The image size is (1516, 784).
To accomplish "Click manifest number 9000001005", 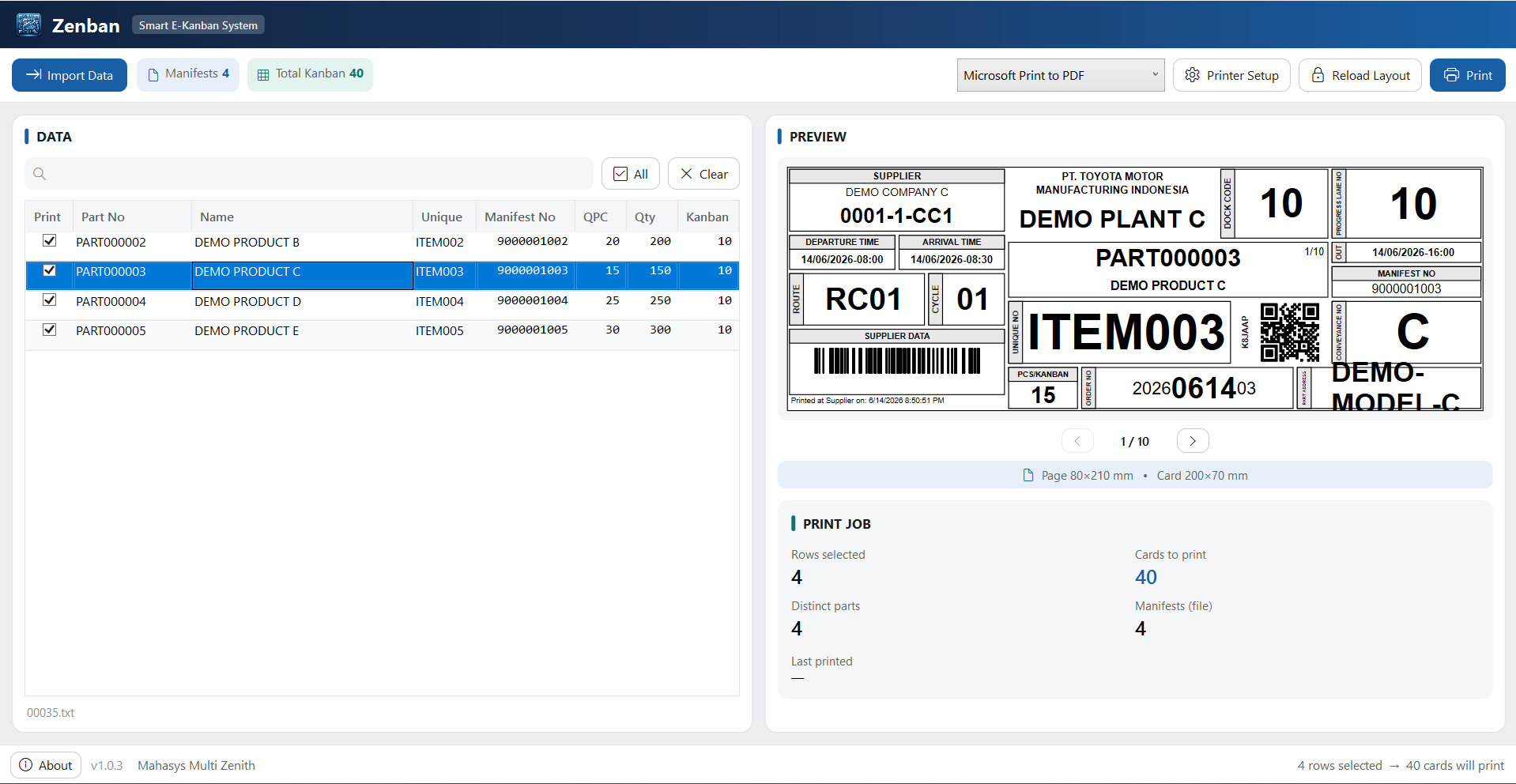I will point(533,330).
